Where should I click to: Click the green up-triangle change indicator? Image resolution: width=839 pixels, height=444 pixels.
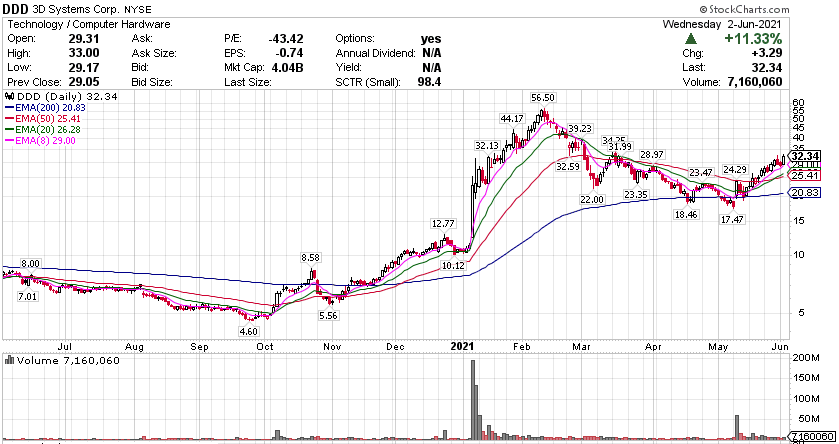[691, 39]
